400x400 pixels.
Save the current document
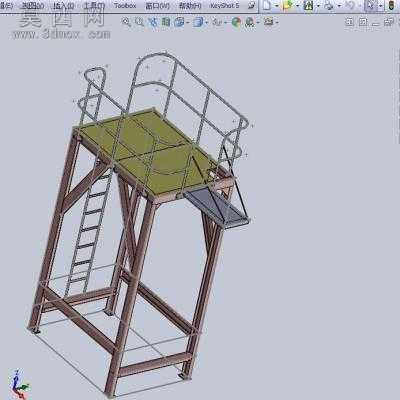point(308,5)
